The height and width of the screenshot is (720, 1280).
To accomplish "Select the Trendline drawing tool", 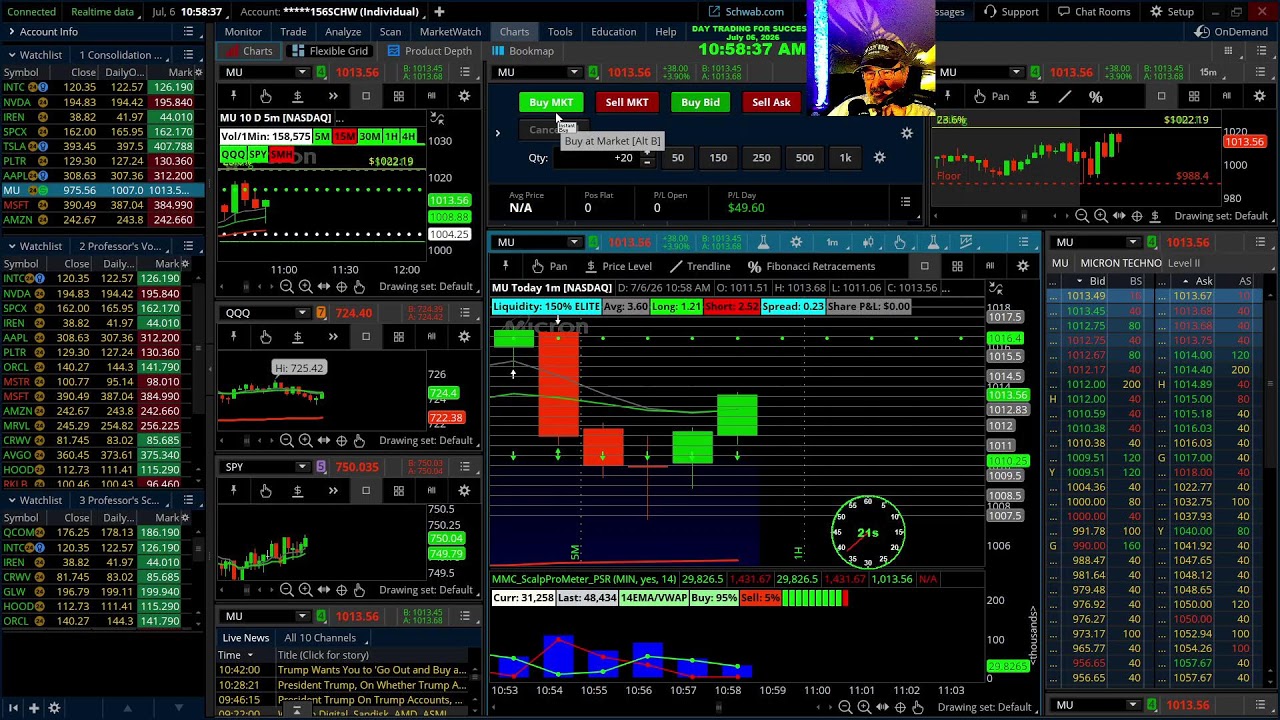I will click(x=700, y=266).
